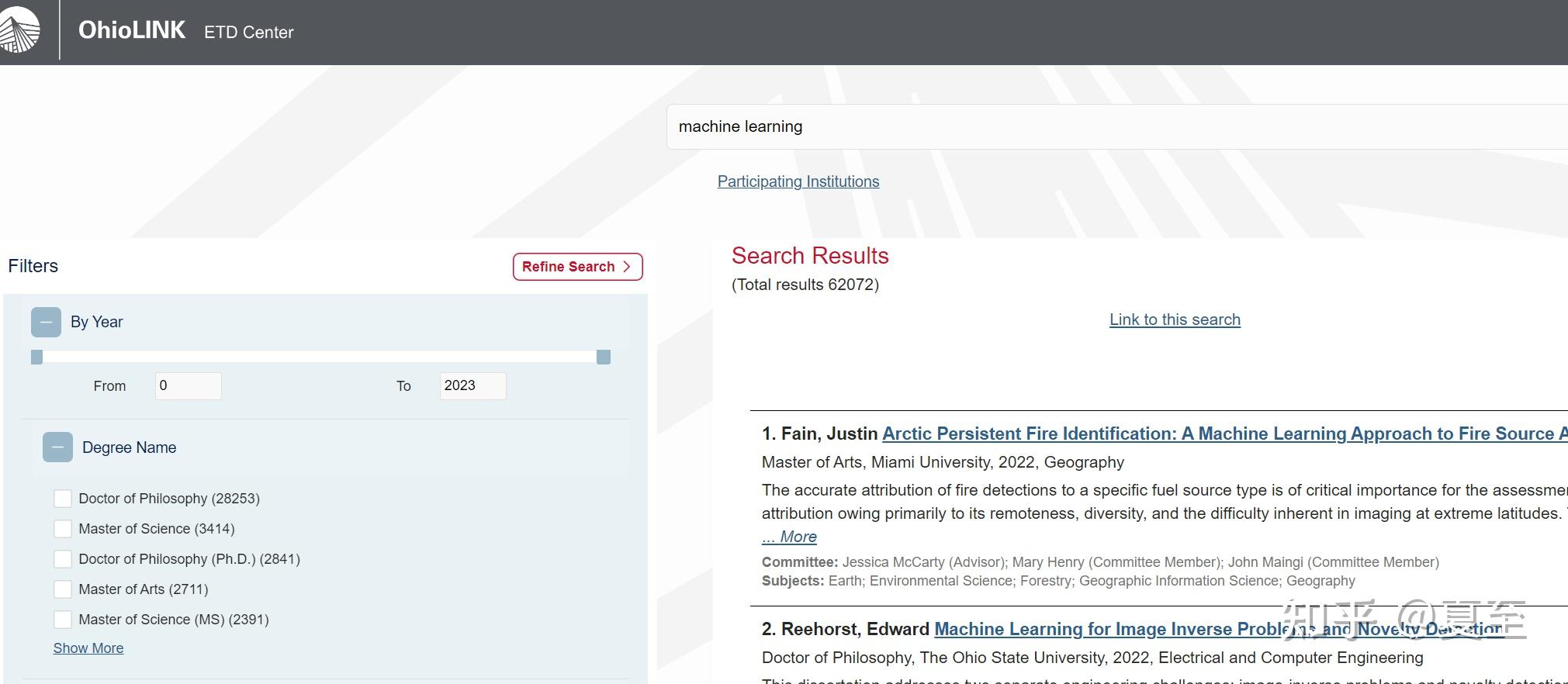Click the OhioLINK logo icon
The width and height of the screenshot is (1568, 684).
pos(19,29)
